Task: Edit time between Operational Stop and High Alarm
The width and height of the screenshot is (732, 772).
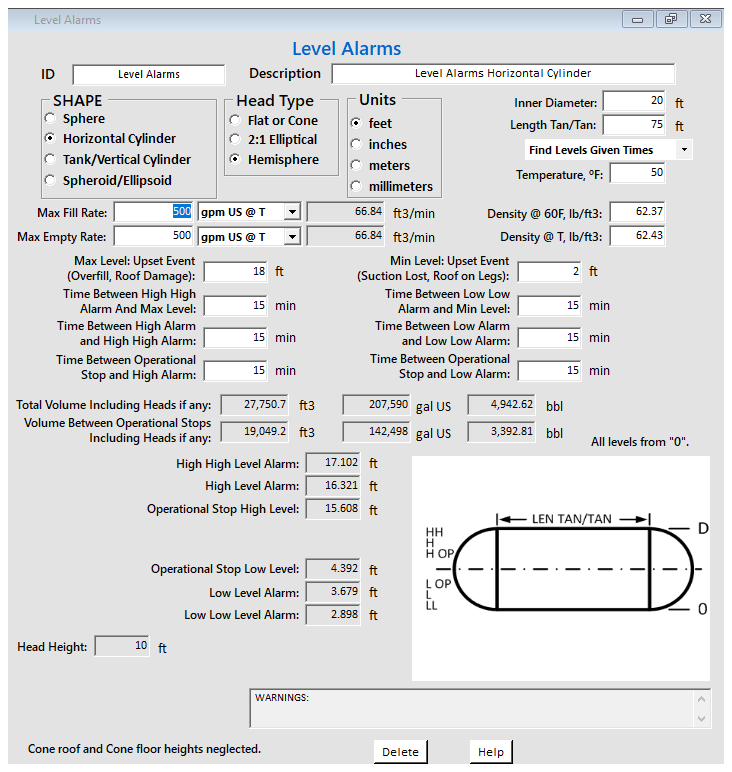Action: 236,371
